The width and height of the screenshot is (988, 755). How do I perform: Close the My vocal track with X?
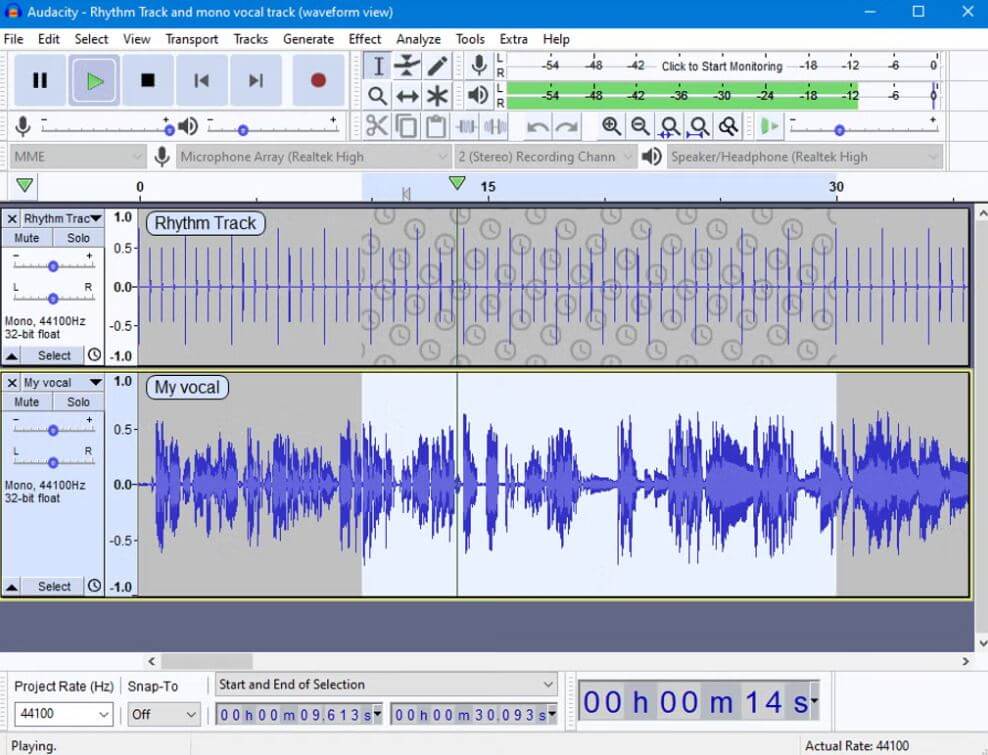[11, 383]
